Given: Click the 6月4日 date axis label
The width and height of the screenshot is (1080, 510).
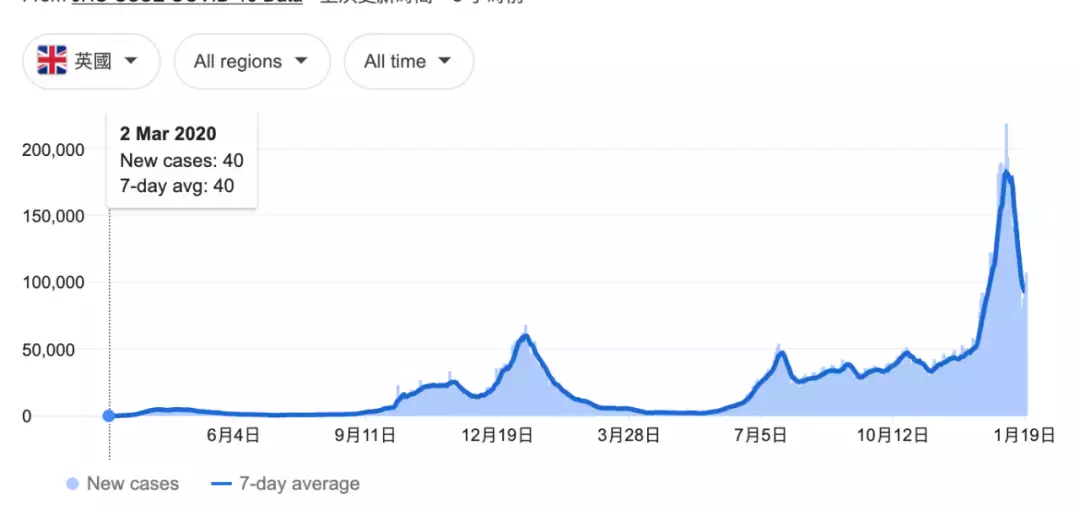Looking at the screenshot, I should point(234,435).
